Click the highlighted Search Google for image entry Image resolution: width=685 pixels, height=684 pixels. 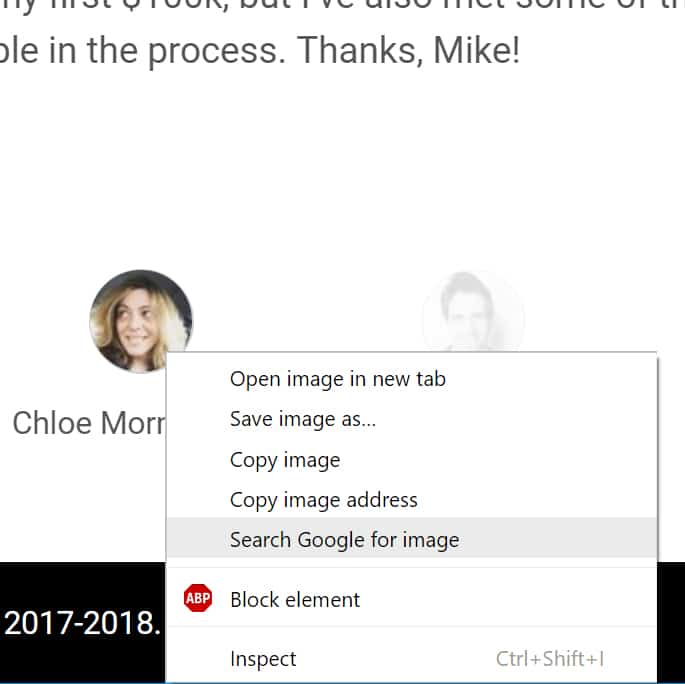point(412,539)
